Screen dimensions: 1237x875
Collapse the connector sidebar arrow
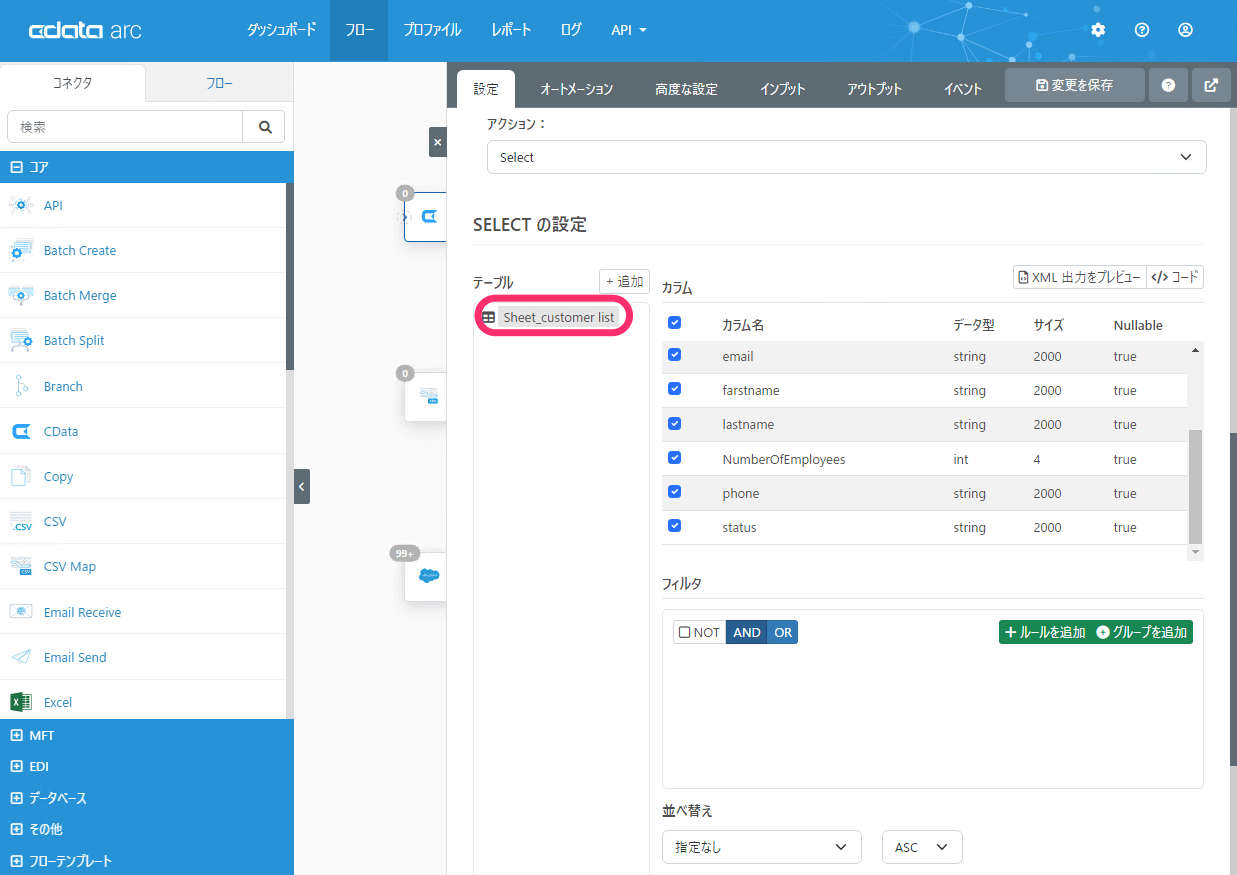pos(302,486)
